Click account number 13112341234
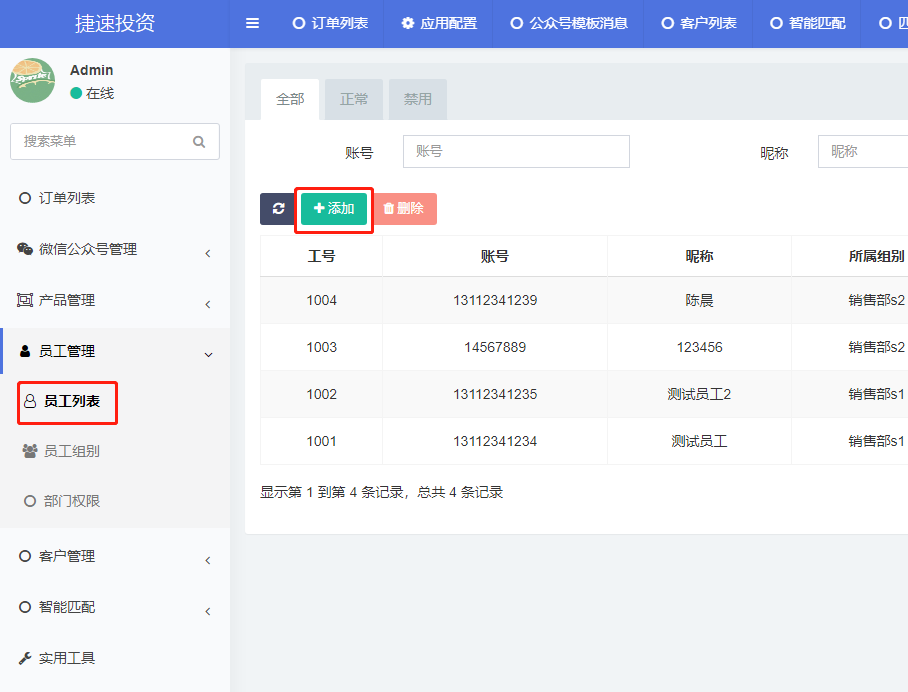Screen dimensions: 908x692 point(495,441)
